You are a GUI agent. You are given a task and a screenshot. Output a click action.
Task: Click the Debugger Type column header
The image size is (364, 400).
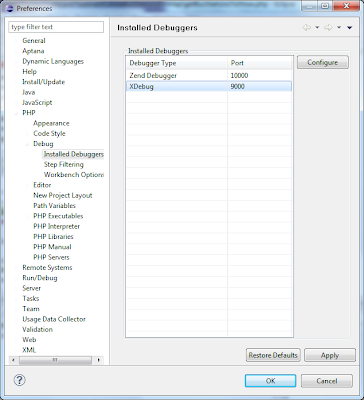(x=177, y=63)
